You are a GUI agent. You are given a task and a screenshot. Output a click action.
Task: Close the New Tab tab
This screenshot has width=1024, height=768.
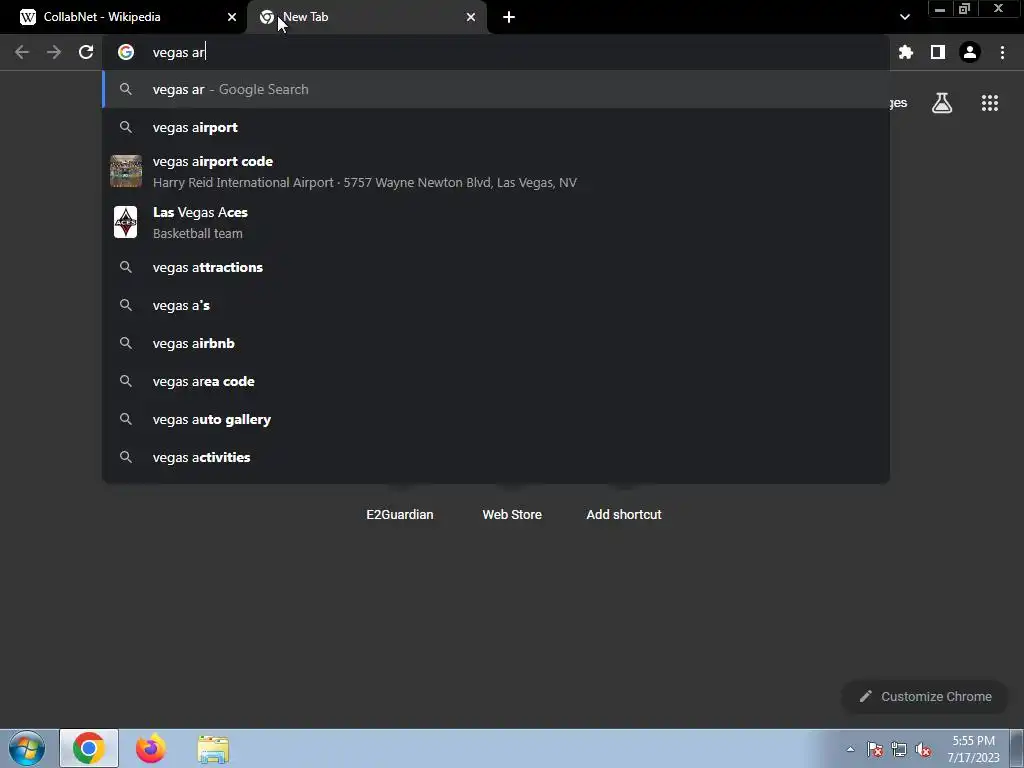471,17
